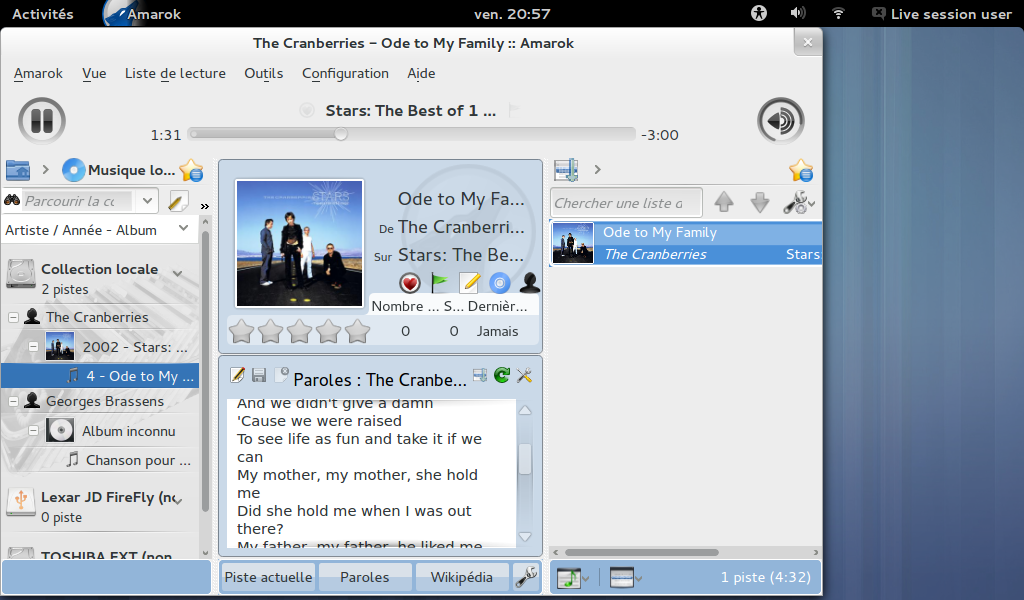Image resolution: width=1024 pixels, height=600 pixels.
Task: Open the Configuration menu
Action: click(345, 74)
